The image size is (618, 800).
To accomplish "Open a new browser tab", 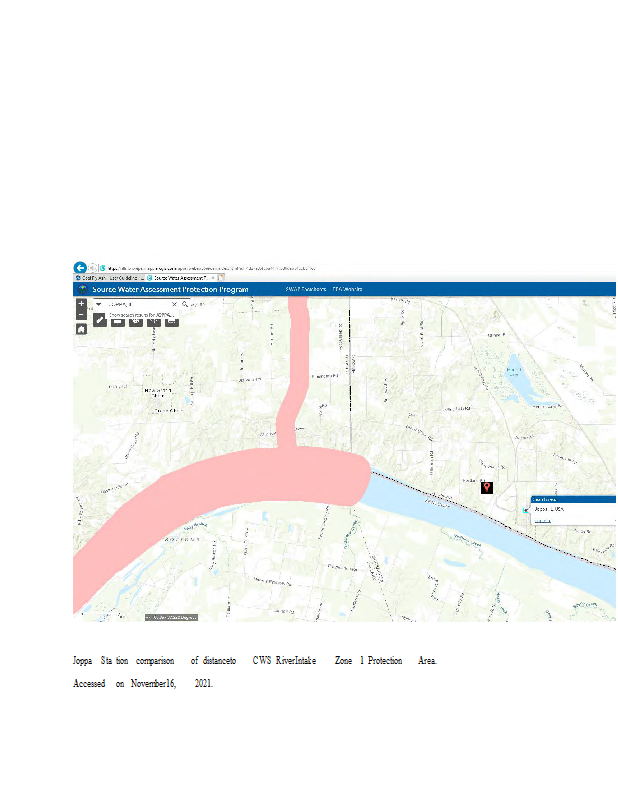I will (222, 277).
